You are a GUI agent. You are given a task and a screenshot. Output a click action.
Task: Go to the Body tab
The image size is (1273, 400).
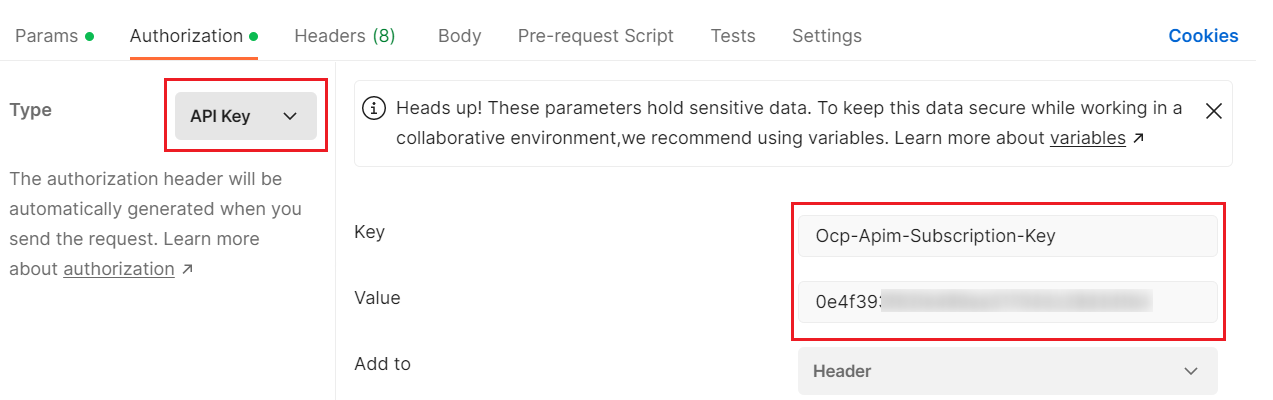(459, 36)
